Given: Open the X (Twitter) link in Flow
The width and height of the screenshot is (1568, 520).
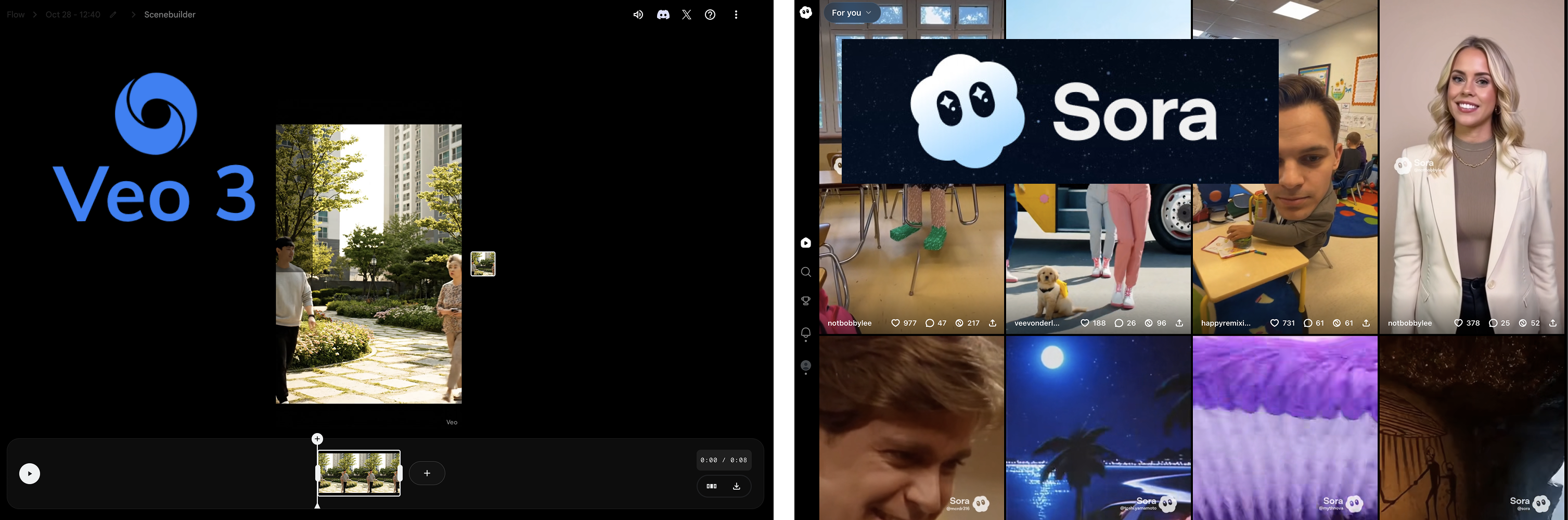Looking at the screenshot, I should click(x=687, y=15).
